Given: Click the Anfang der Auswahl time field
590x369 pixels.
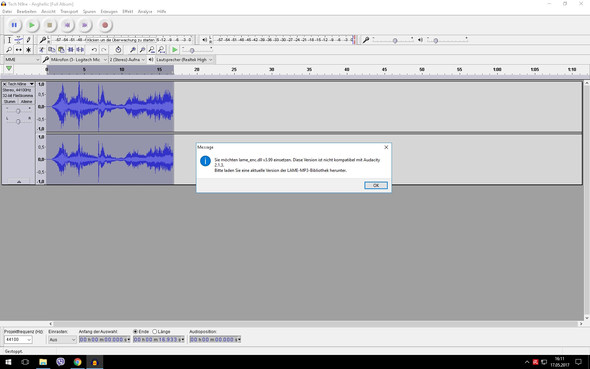Looking at the screenshot, I should 105,340.
